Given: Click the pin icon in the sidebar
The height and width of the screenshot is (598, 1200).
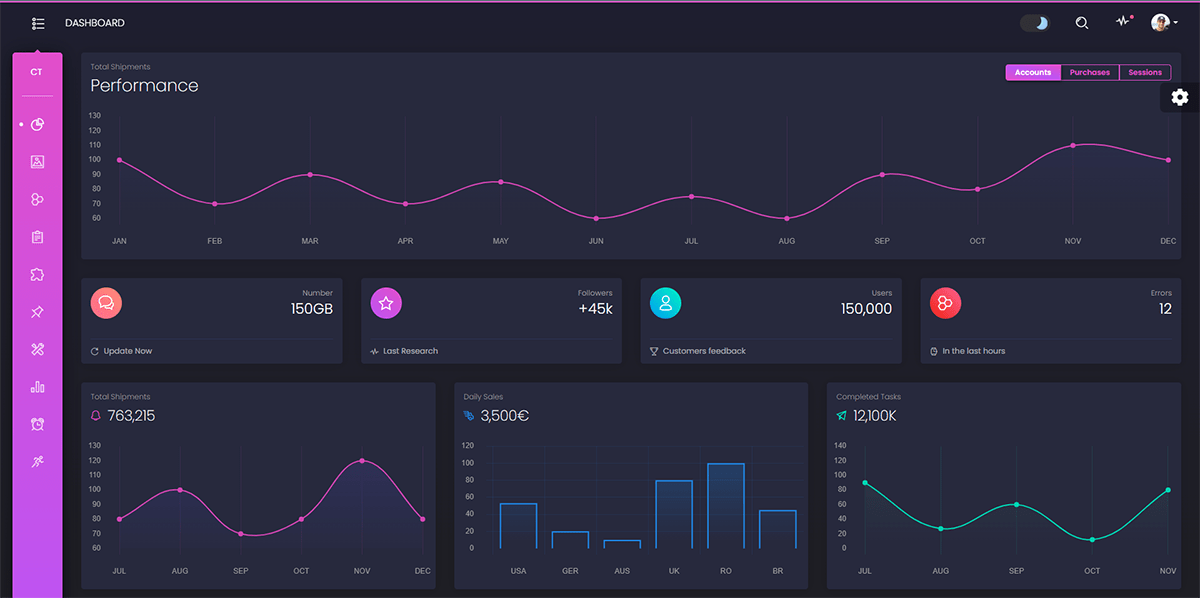Looking at the screenshot, I should point(37,311).
